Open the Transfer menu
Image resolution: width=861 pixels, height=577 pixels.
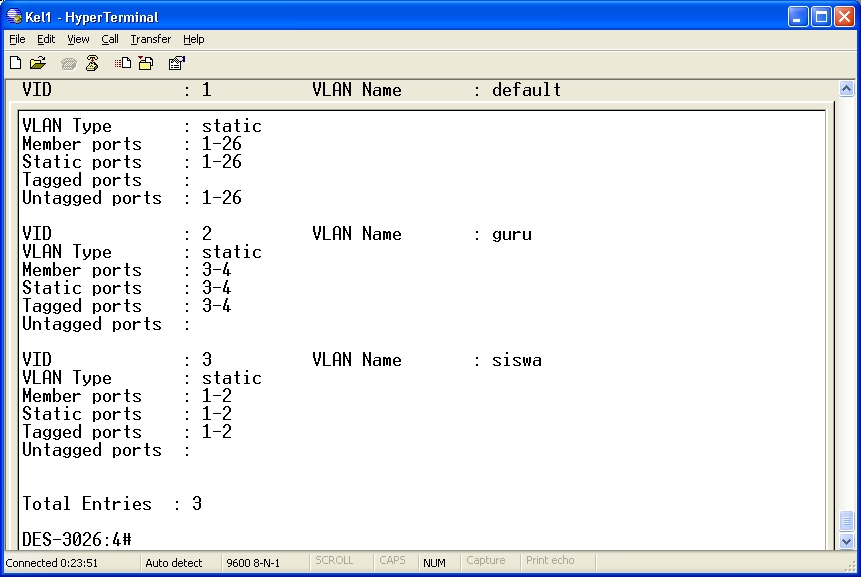pos(150,39)
